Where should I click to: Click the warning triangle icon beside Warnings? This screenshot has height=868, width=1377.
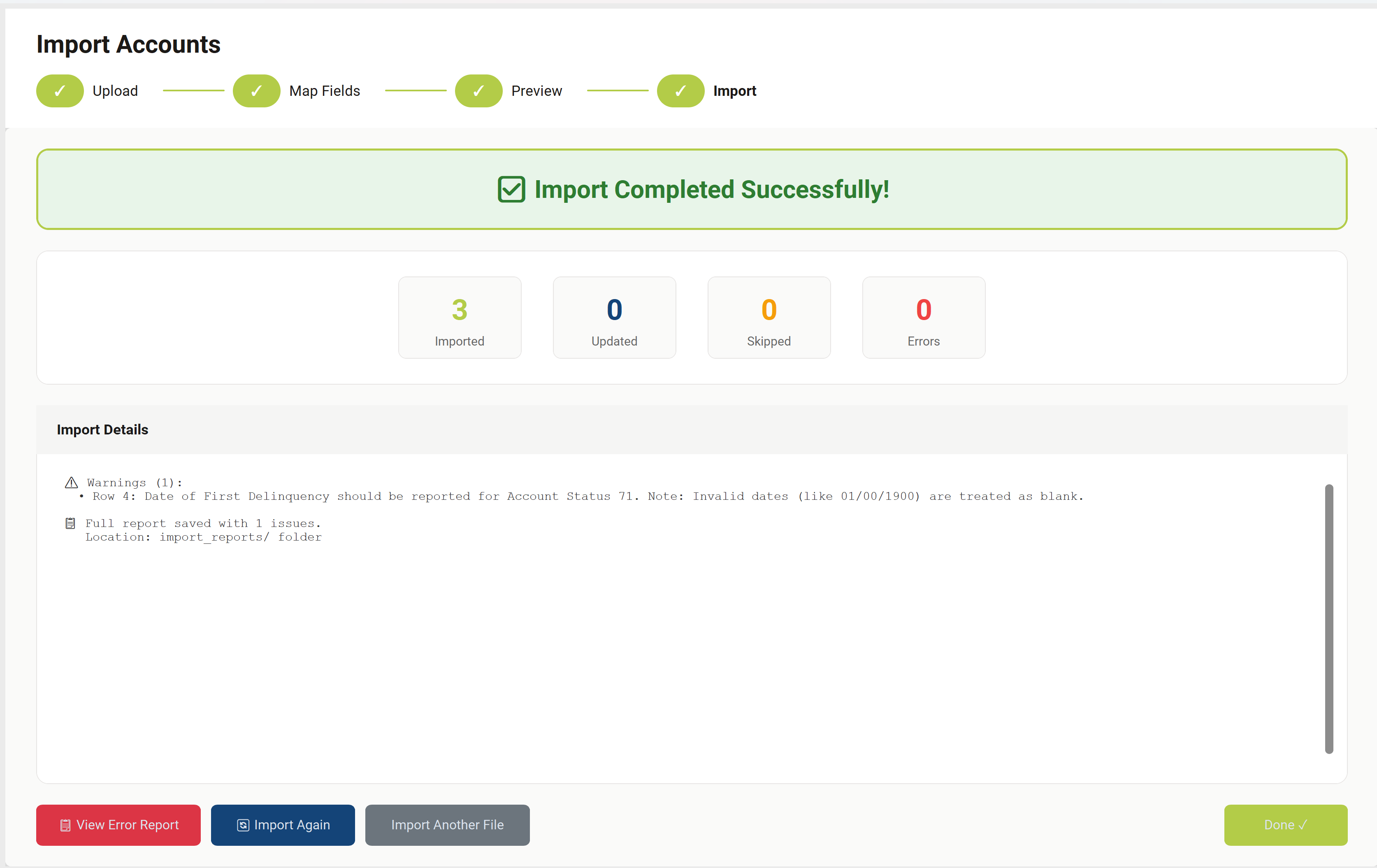click(72, 483)
